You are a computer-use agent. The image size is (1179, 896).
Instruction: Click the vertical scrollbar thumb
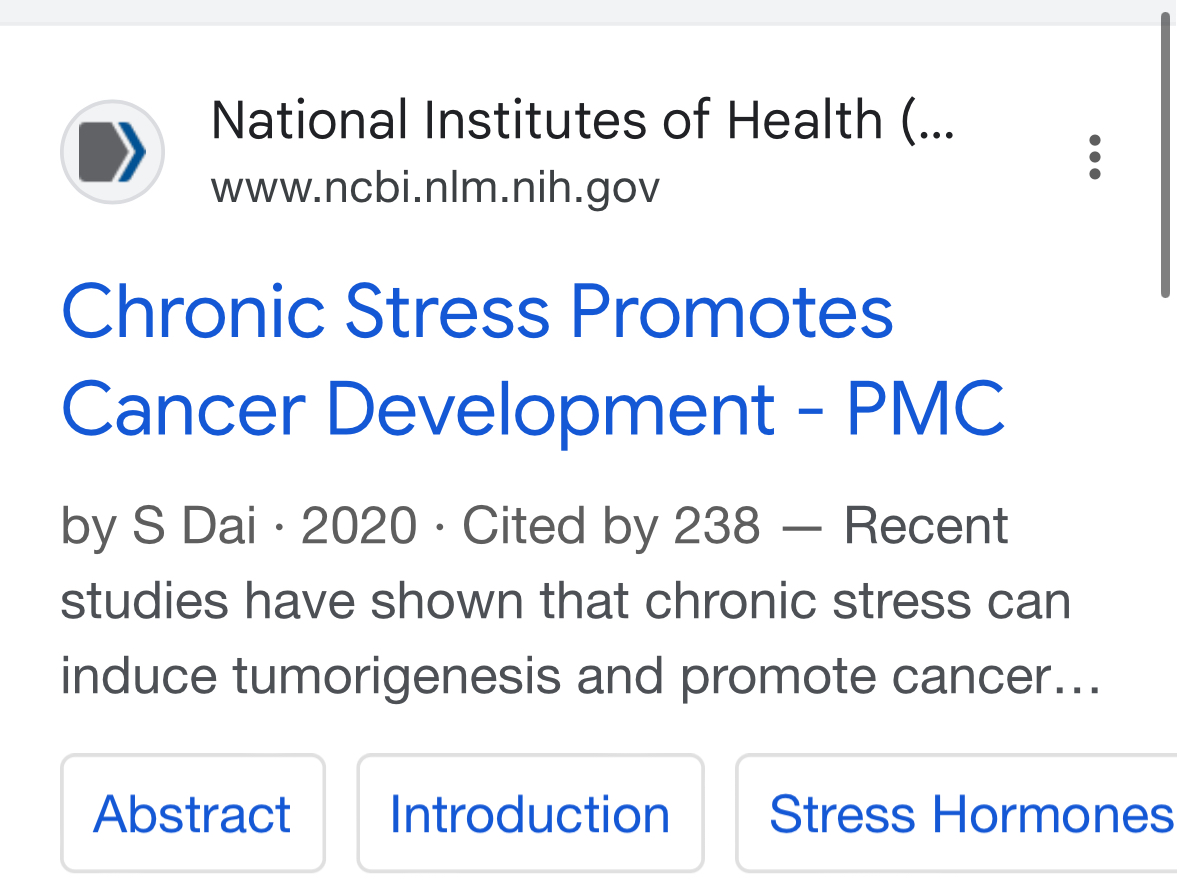[x=1165, y=156]
